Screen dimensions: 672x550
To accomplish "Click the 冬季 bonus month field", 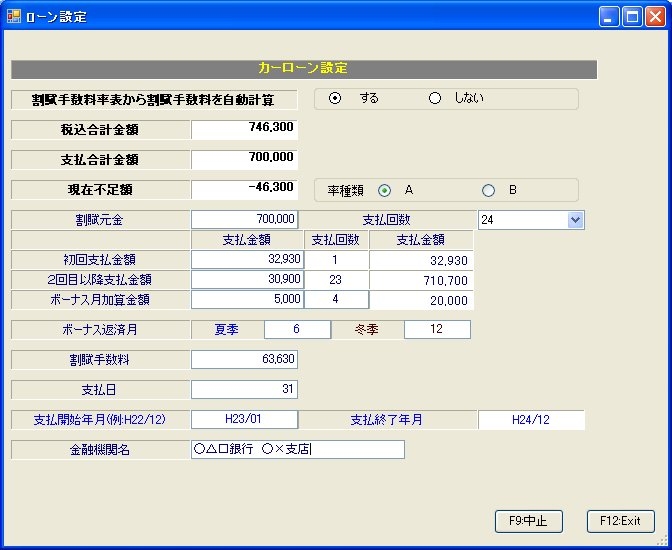I will point(437,330).
